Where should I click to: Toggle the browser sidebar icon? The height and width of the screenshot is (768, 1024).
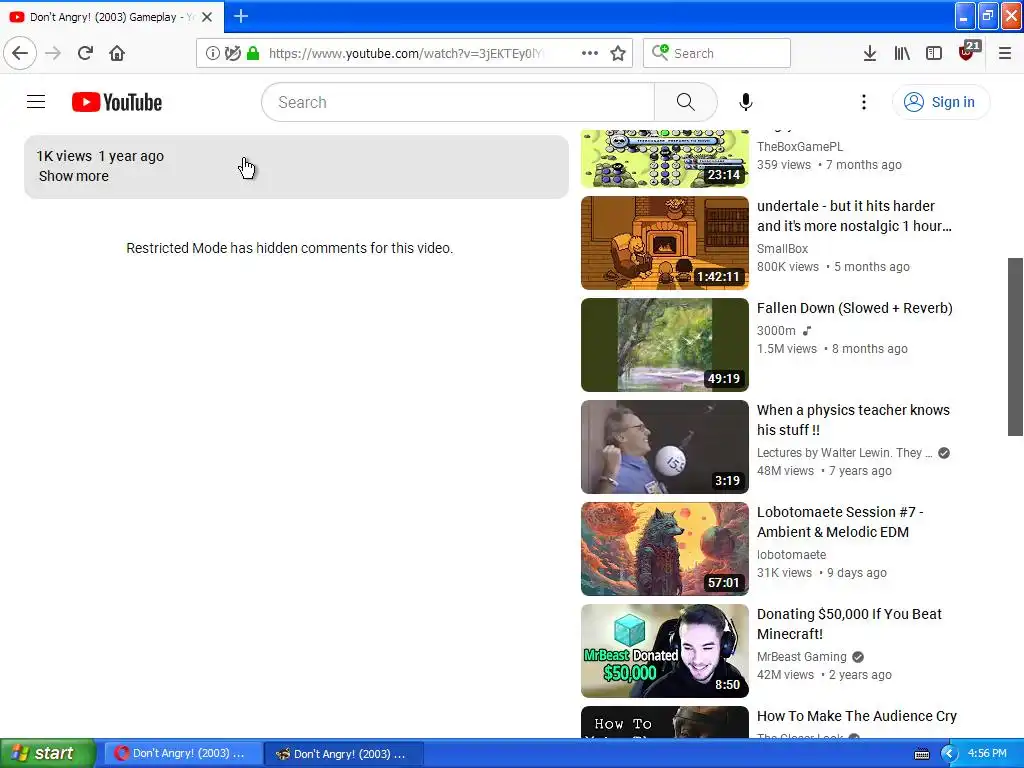tap(934, 53)
